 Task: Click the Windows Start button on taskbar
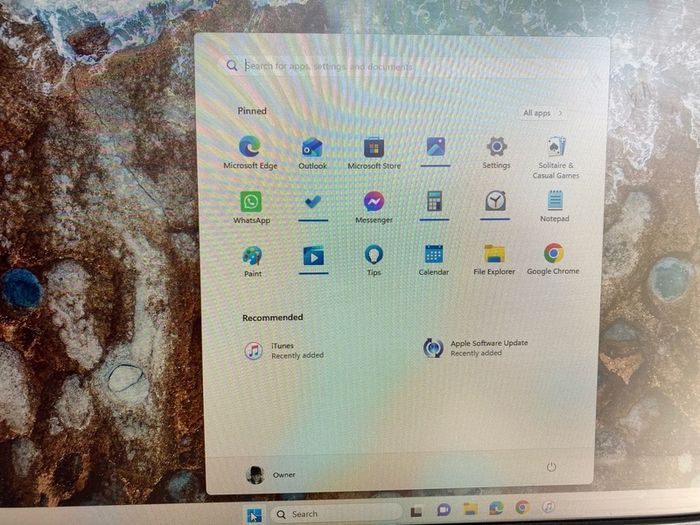tap(254, 515)
